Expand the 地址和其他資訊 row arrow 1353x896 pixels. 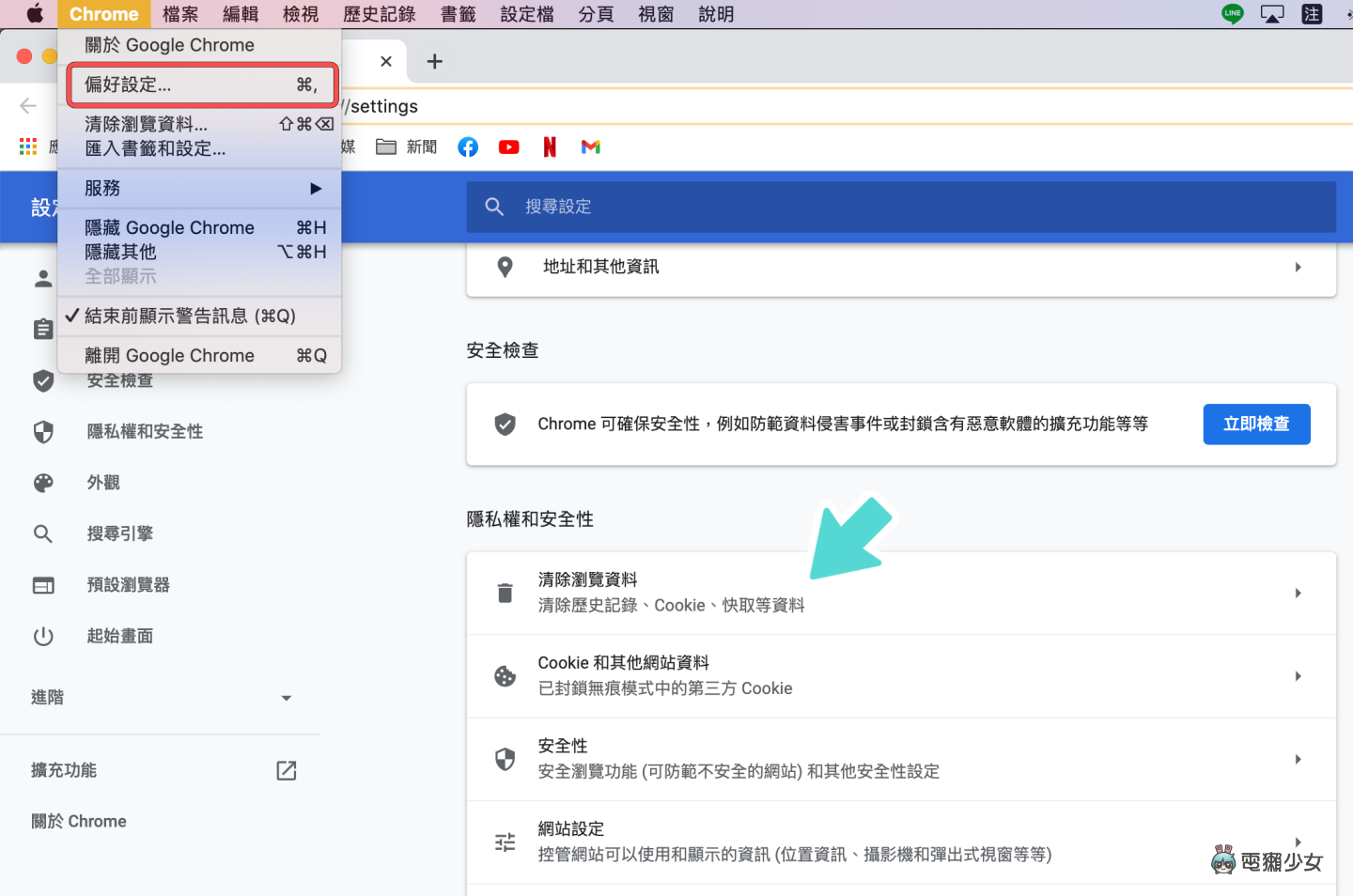click(x=1298, y=267)
